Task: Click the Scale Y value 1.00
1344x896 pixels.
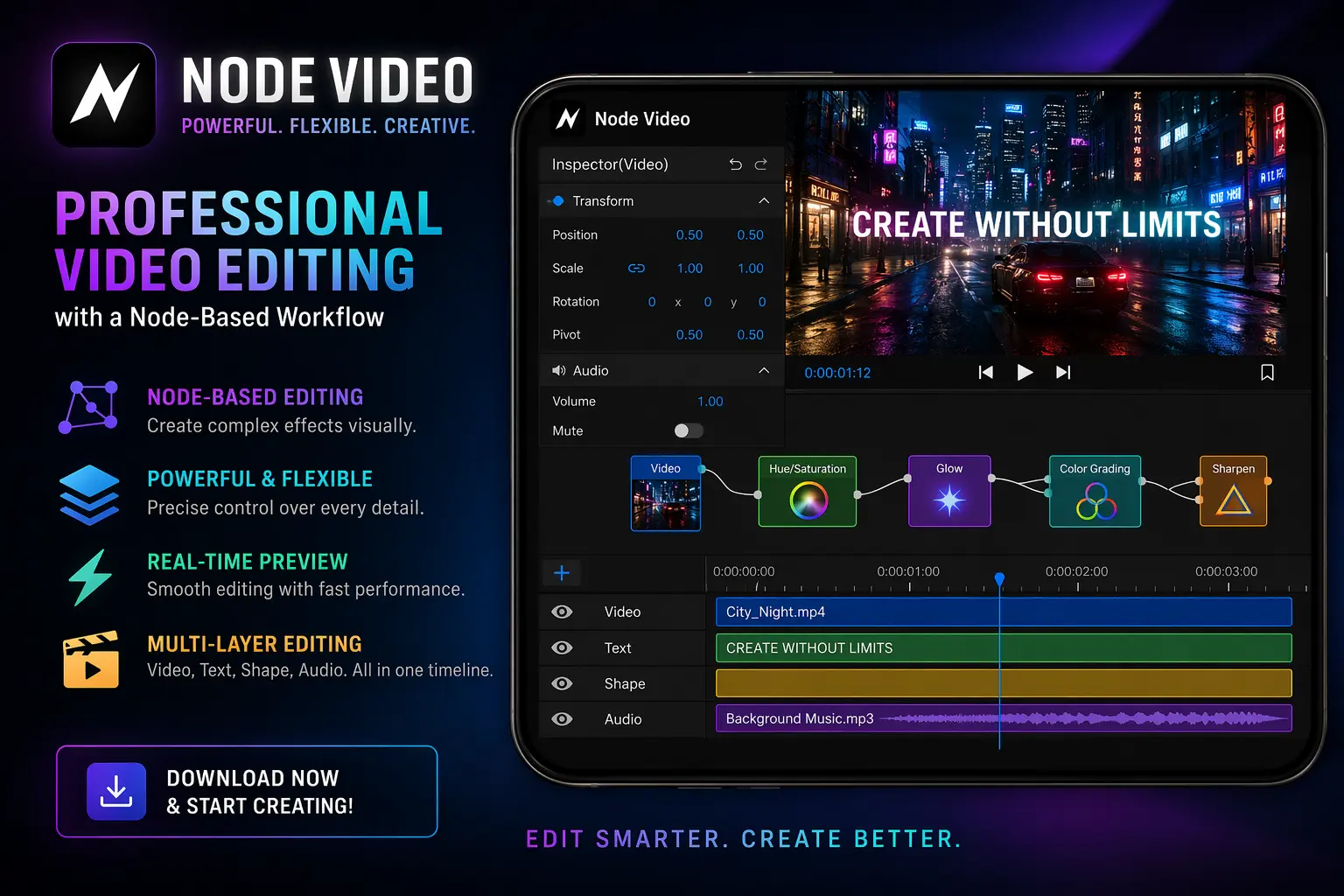Action: pyautogui.click(x=750, y=269)
